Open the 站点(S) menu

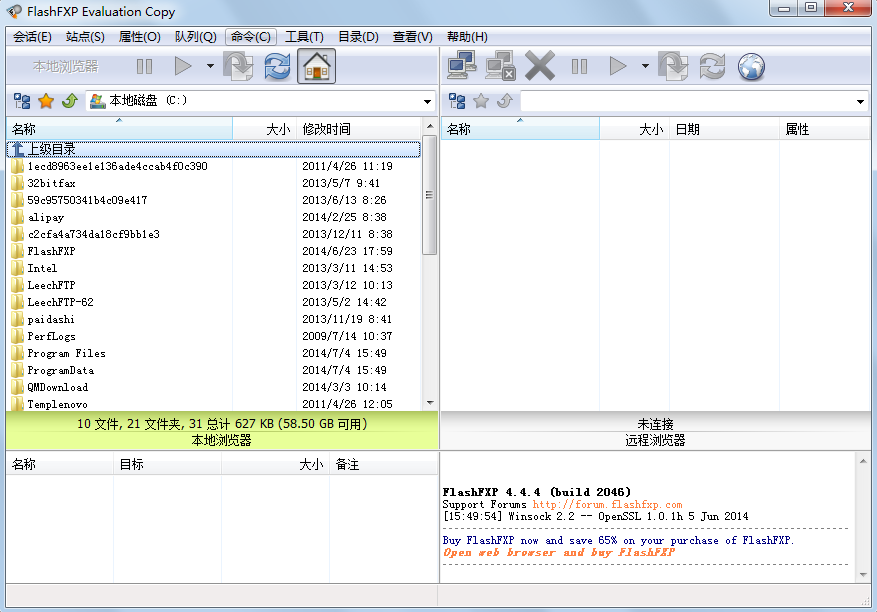click(85, 37)
